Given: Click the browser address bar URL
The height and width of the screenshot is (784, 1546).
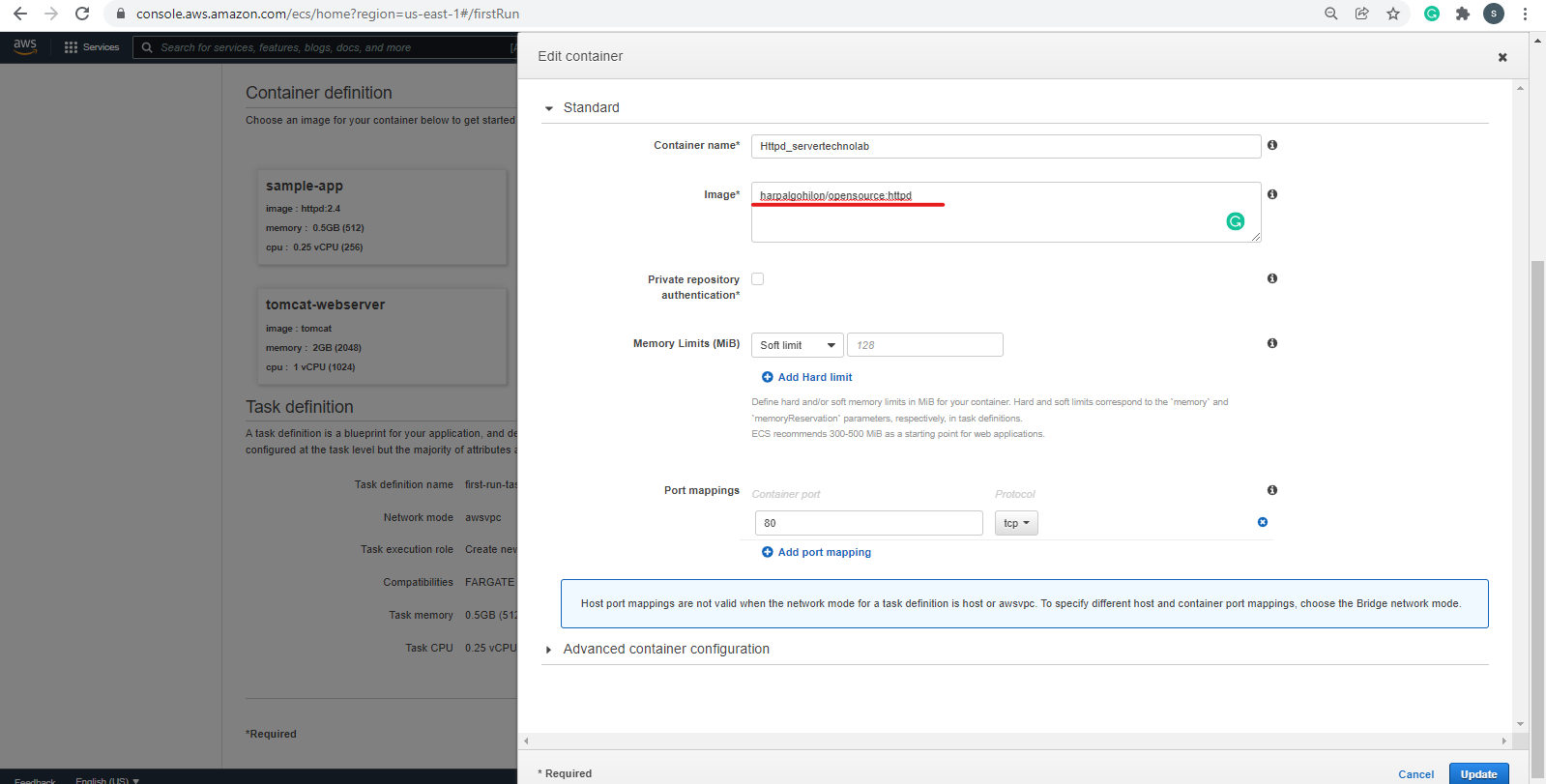Looking at the screenshot, I should click(x=328, y=14).
